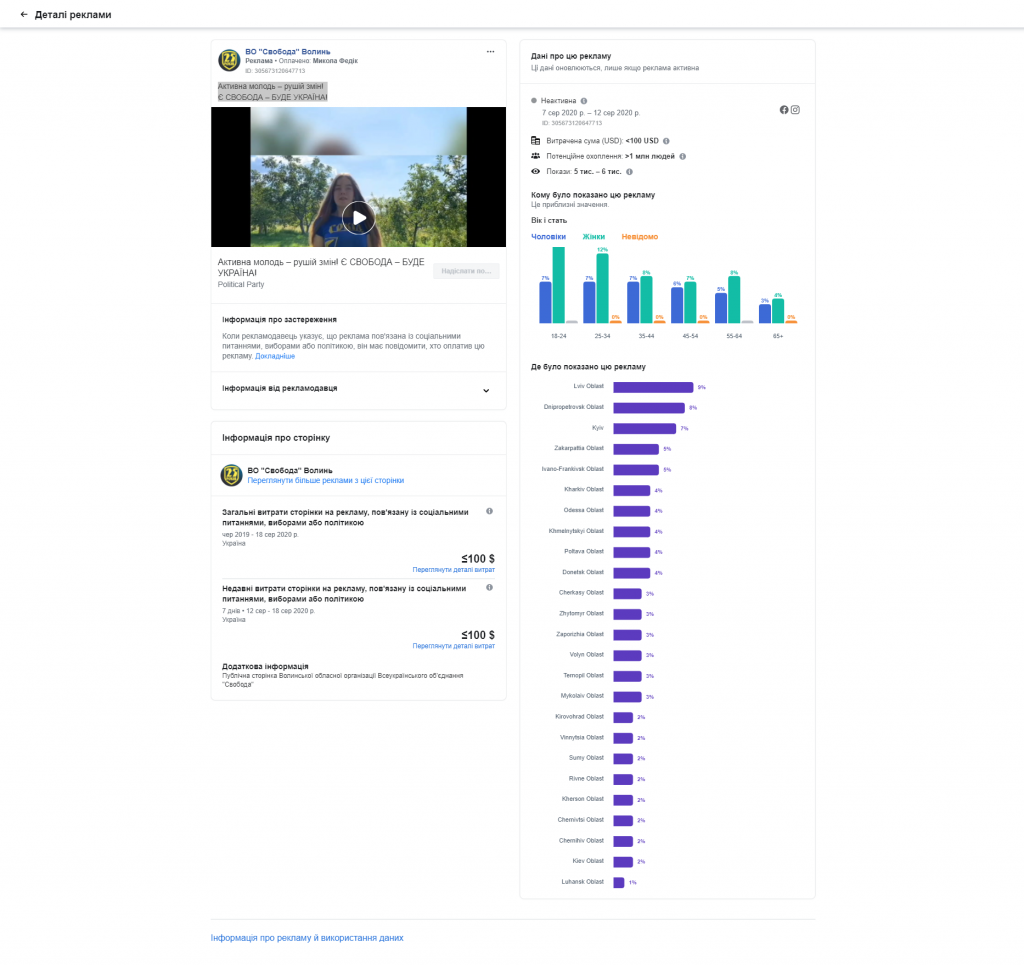Open the Докладніше link
The width and height of the screenshot is (1024, 965).
point(275,356)
